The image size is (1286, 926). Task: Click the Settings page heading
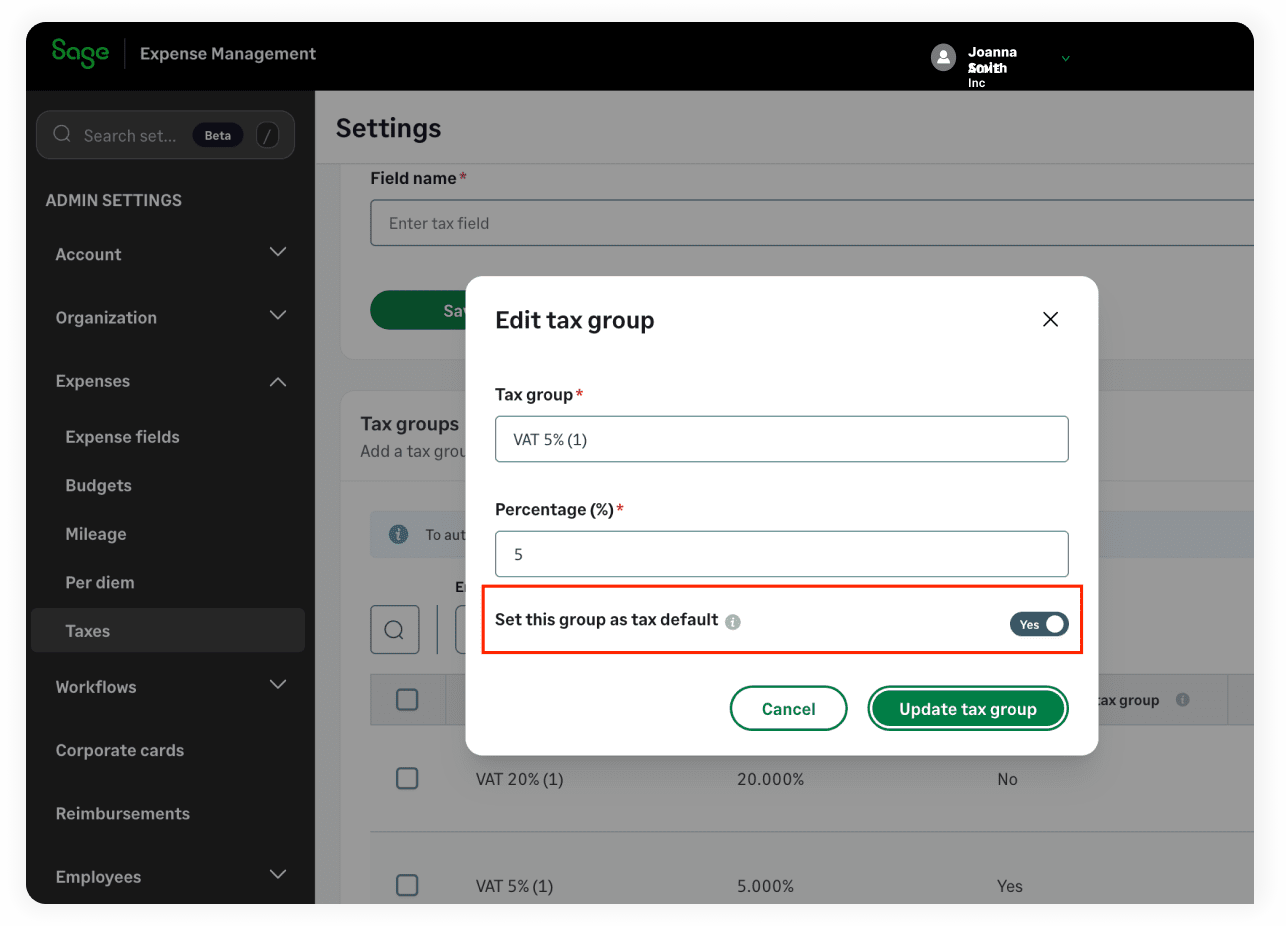[388, 128]
